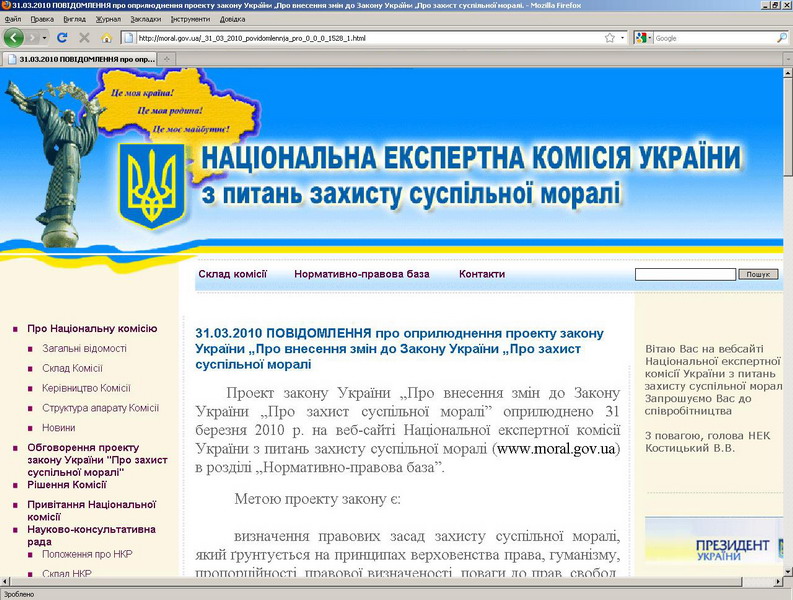Open the URL bar history dropdown arrow
Image resolution: width=793 pixels, height=600 pixels.
[x=623, y=38]
